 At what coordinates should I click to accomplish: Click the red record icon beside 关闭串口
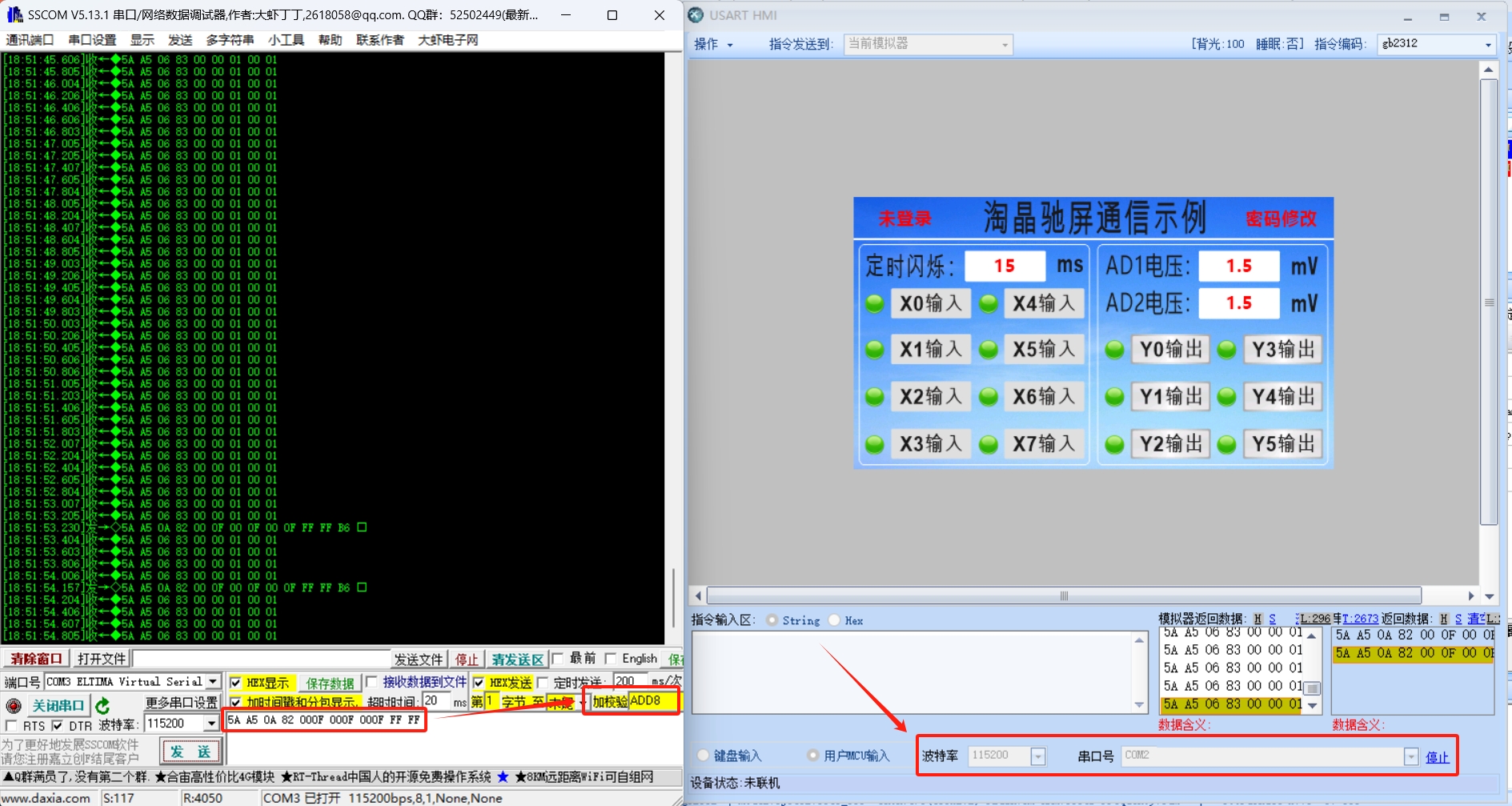click(x=14, y=706)
